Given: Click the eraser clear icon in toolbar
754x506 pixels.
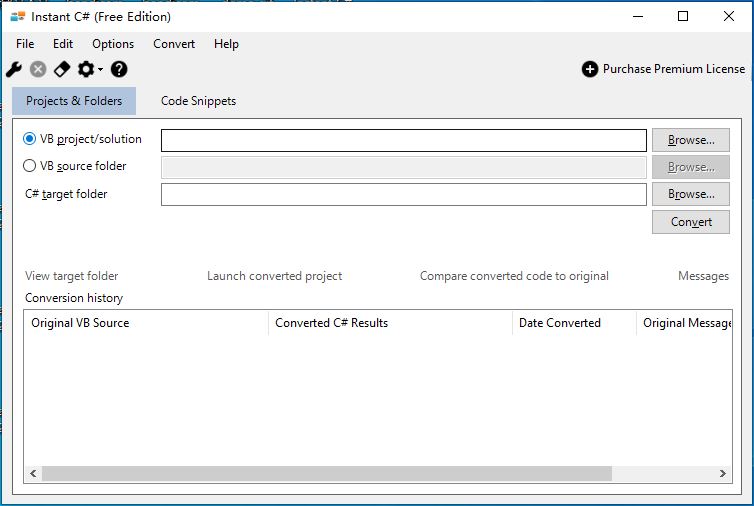Looking at the screenshot, I should tap(62, 69).
